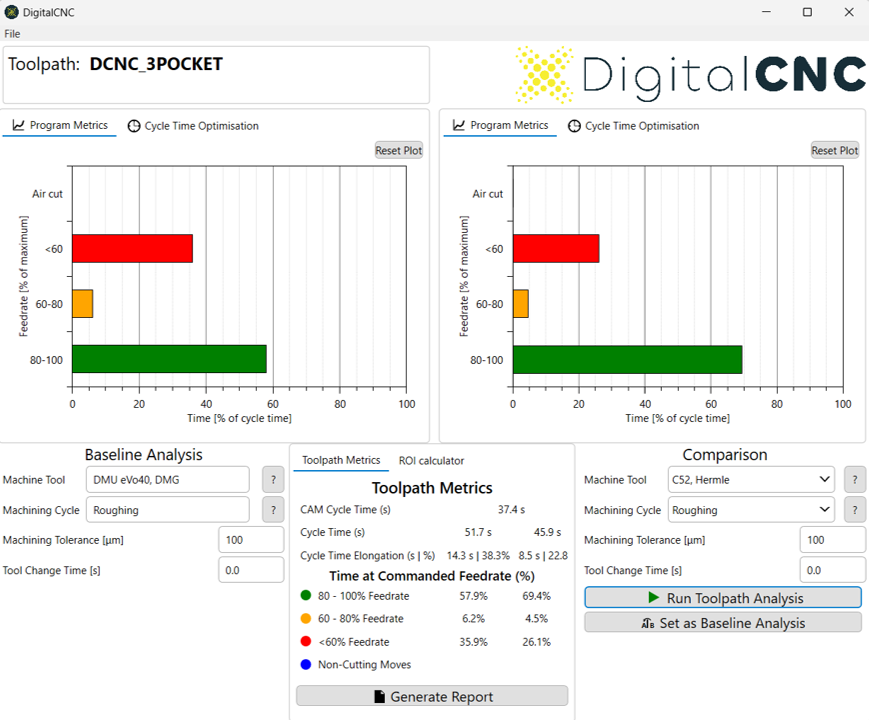869x720 pixels.
Task: Expand the comparison Machining Cycle dropdown
Action: click(x=750, y=510)
